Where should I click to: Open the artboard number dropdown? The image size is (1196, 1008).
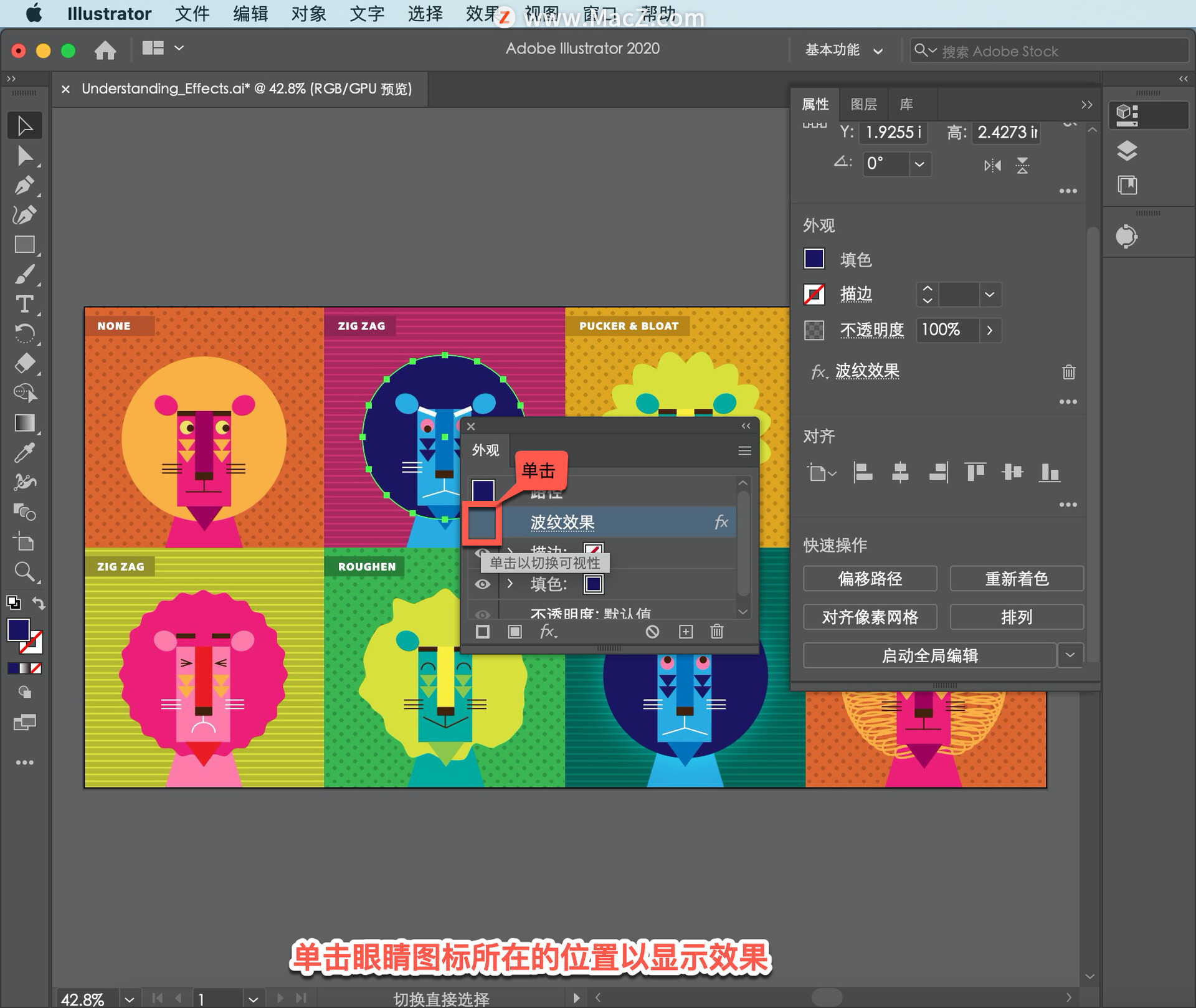253,999
